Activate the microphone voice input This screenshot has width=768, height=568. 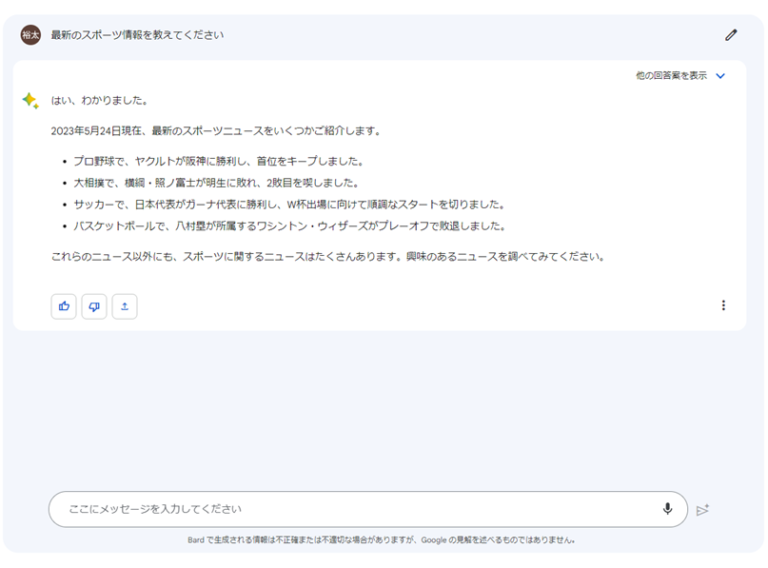(x=667, y=509)
